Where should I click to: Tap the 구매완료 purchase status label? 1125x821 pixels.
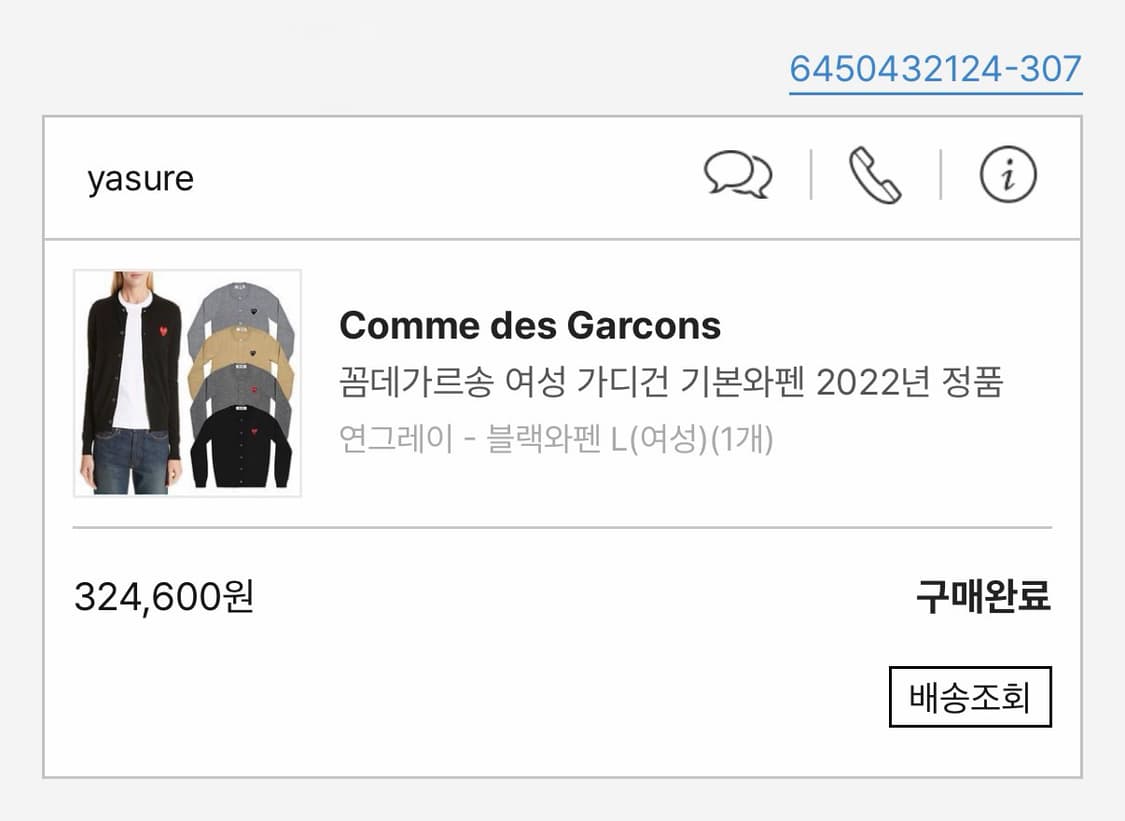[981, 598]
